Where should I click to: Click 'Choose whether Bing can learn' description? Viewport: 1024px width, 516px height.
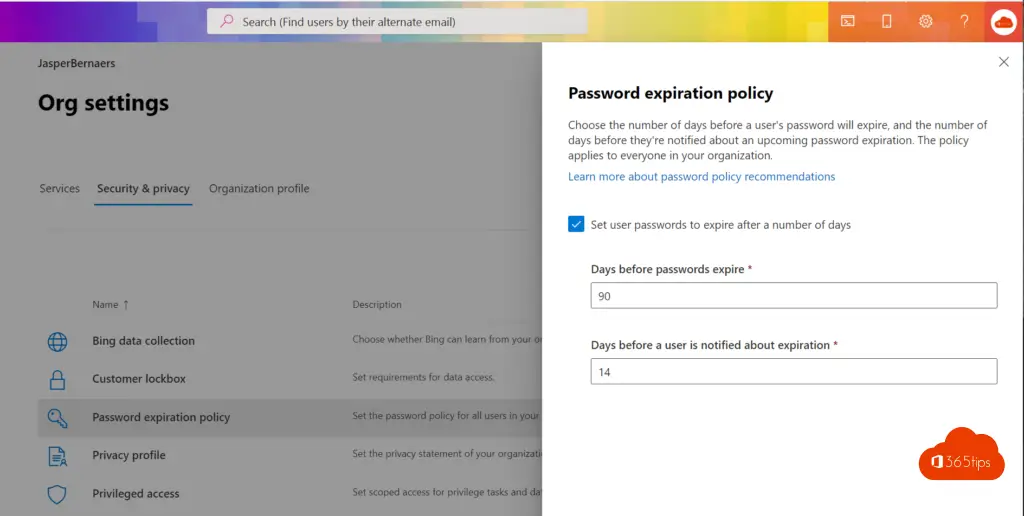(447, 340)
